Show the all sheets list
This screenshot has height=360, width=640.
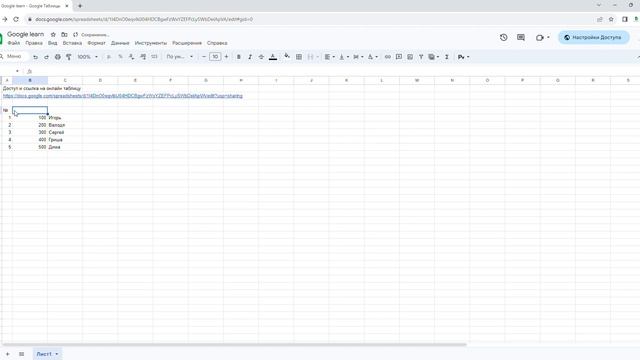coord(21,354)
